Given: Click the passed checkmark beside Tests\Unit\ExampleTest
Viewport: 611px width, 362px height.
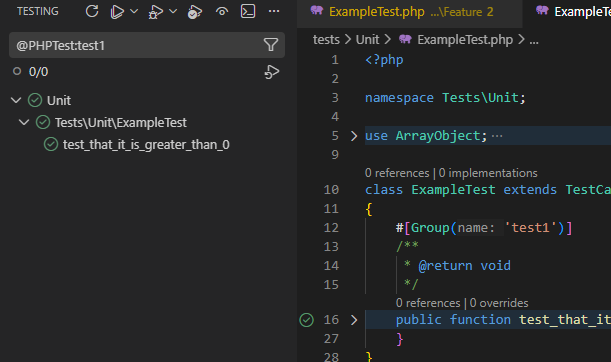Looking at the screenshot, I should coord(43,123).
